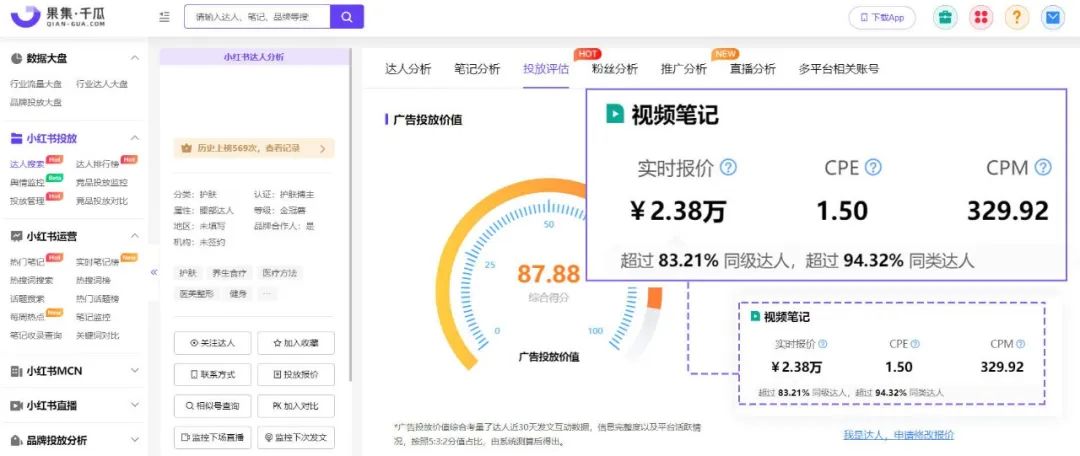Switch to the 笔记分析 tab
The width and height of the screenshot is (1080, 456).
(477, 69)
